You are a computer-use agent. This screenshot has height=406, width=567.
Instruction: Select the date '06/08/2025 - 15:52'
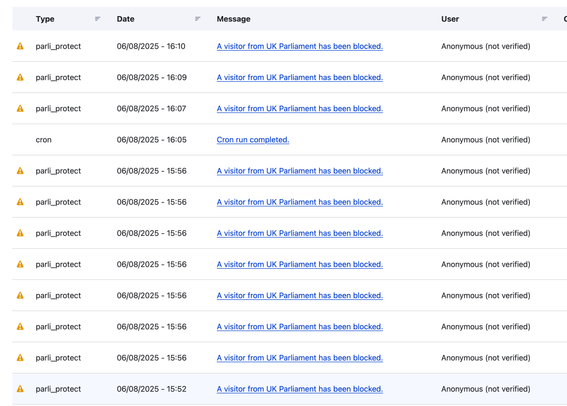click(152, 389)
